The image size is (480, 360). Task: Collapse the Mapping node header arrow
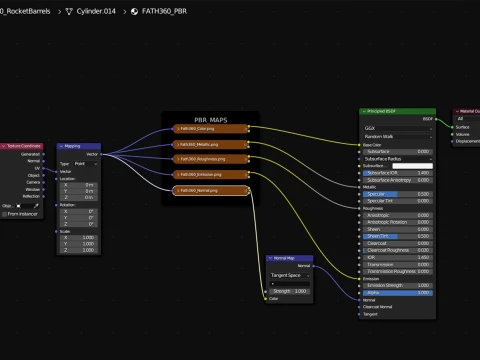[61, 146]
